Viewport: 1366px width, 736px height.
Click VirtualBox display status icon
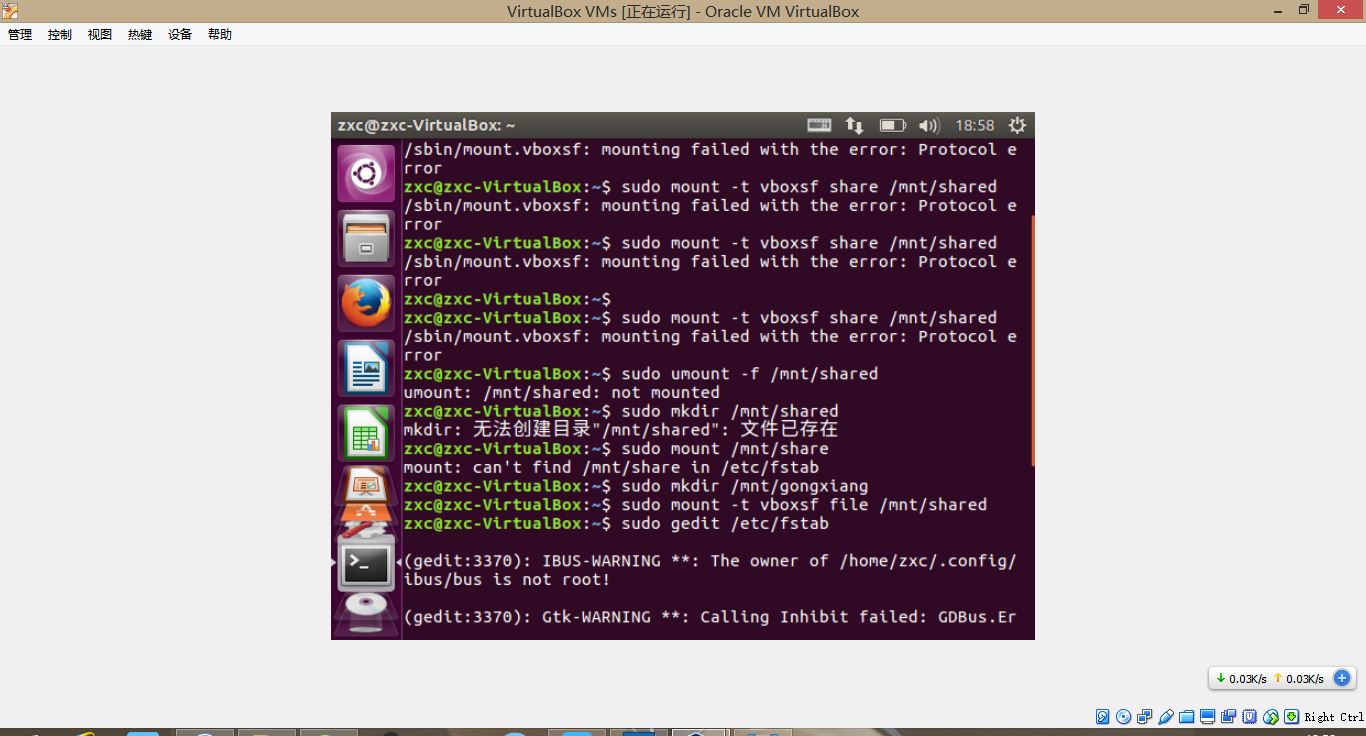click(1208, 716)
